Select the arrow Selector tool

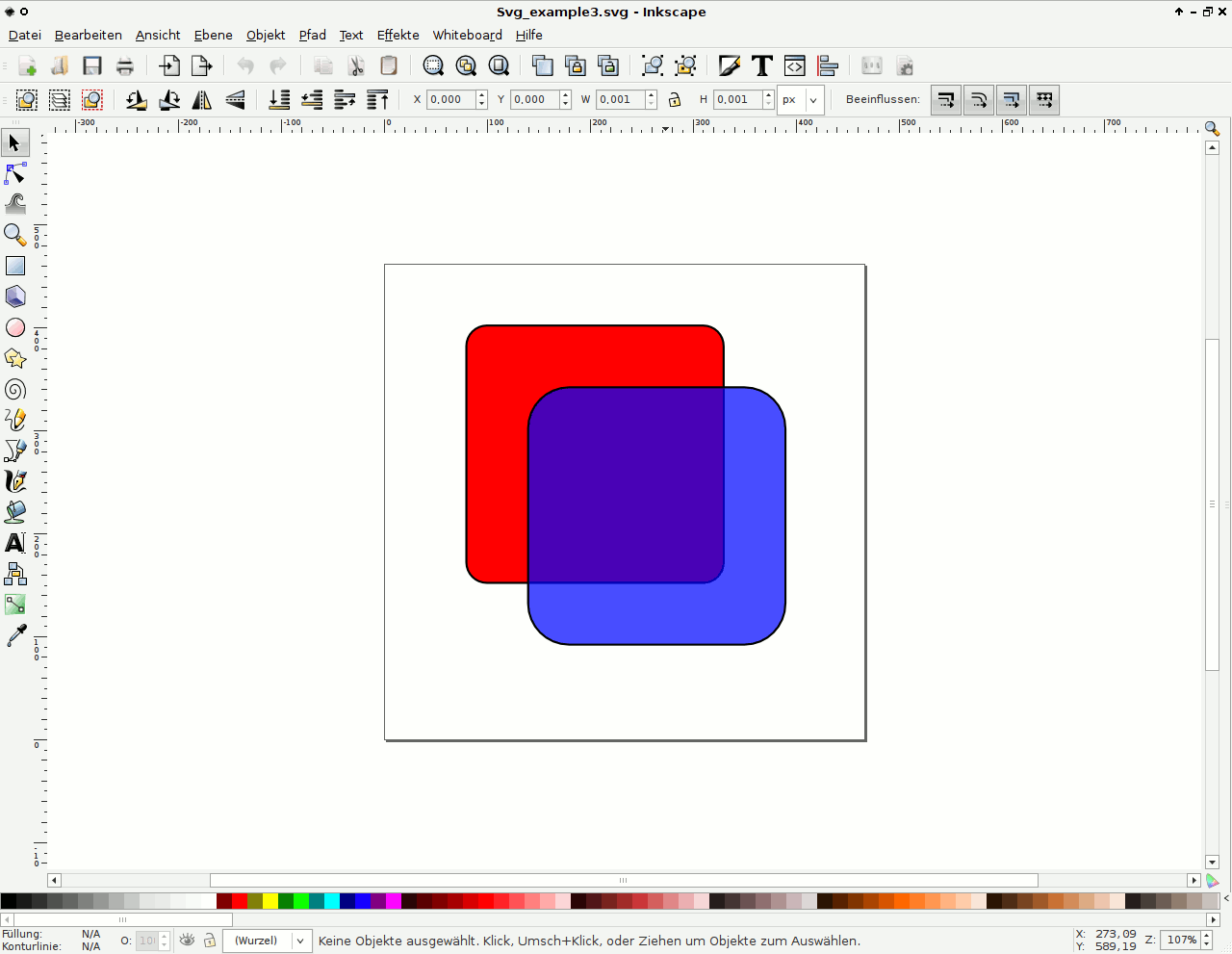(x=14, y=142)
